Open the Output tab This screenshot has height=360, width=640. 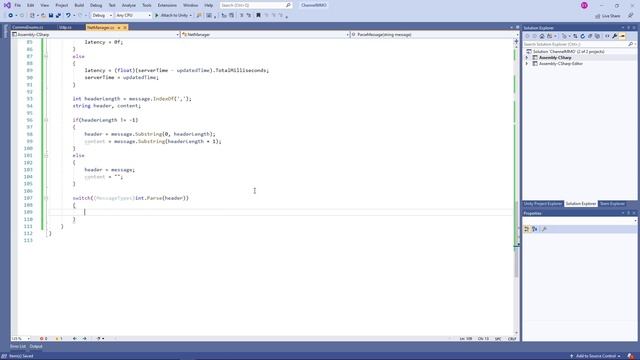[36, 347]
